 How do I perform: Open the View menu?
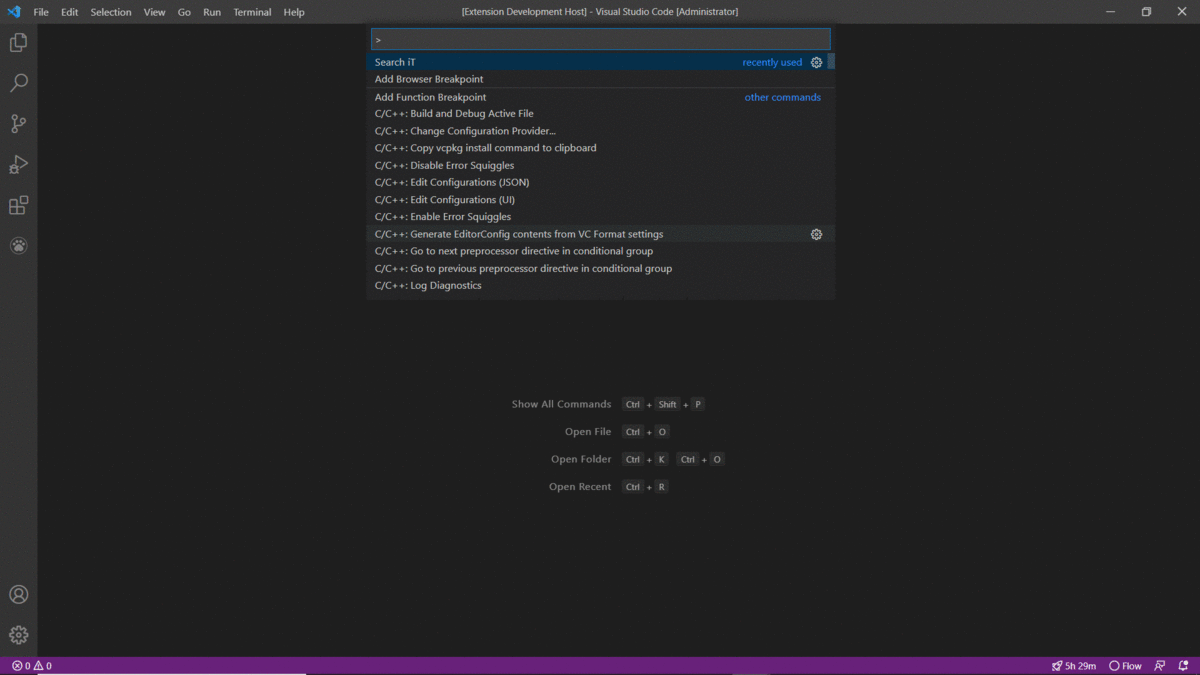(x=154, y=12)
